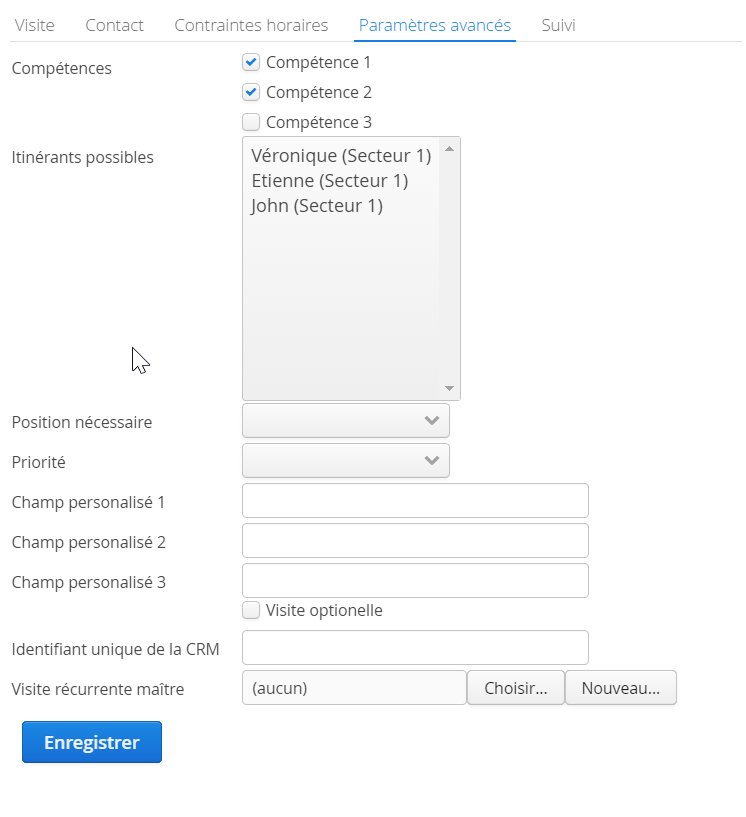Click the Nouveau... button
This screenshot has width=746, height=817.
pos(620,688)
